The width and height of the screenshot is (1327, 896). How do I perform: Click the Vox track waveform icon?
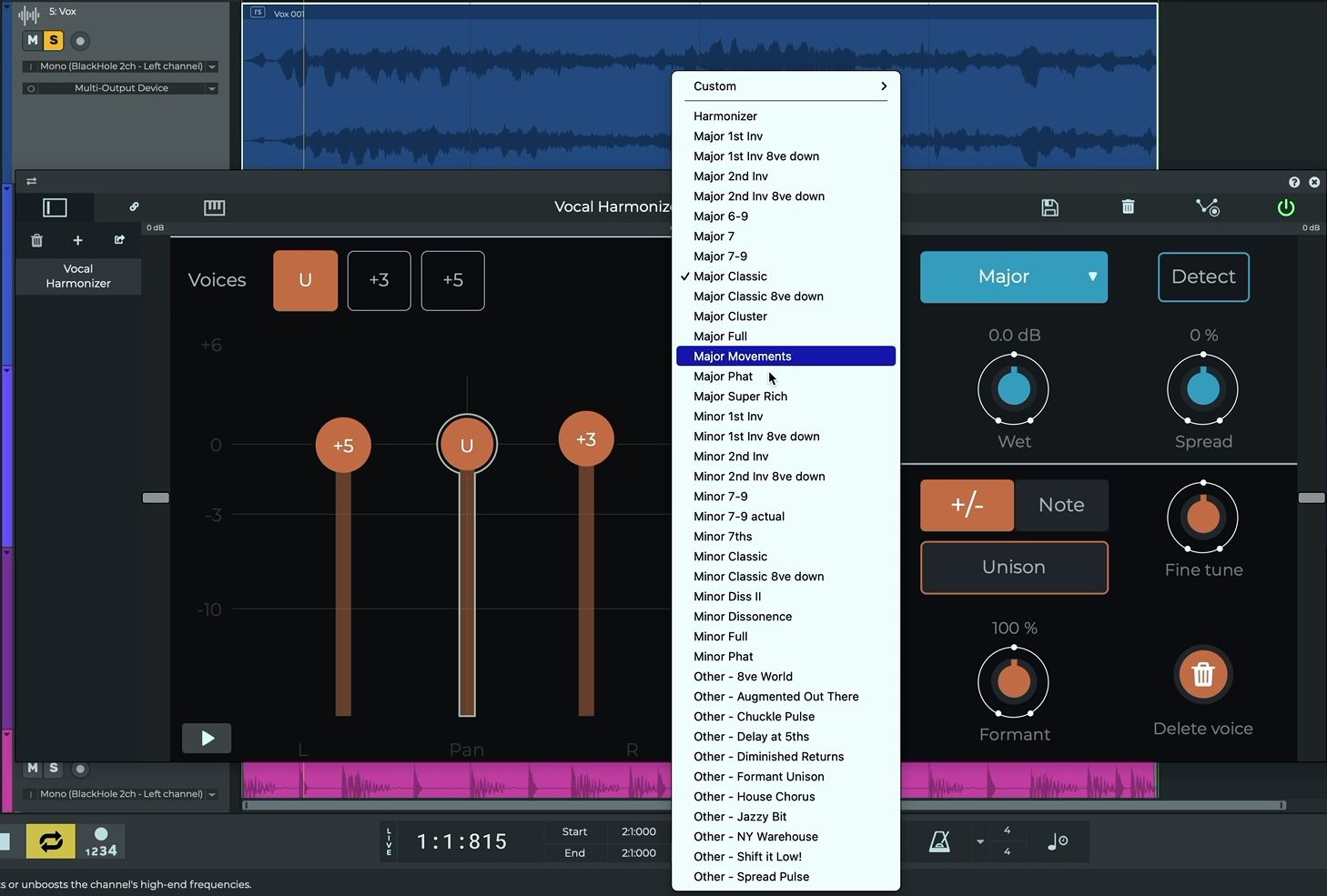(29, 15)
